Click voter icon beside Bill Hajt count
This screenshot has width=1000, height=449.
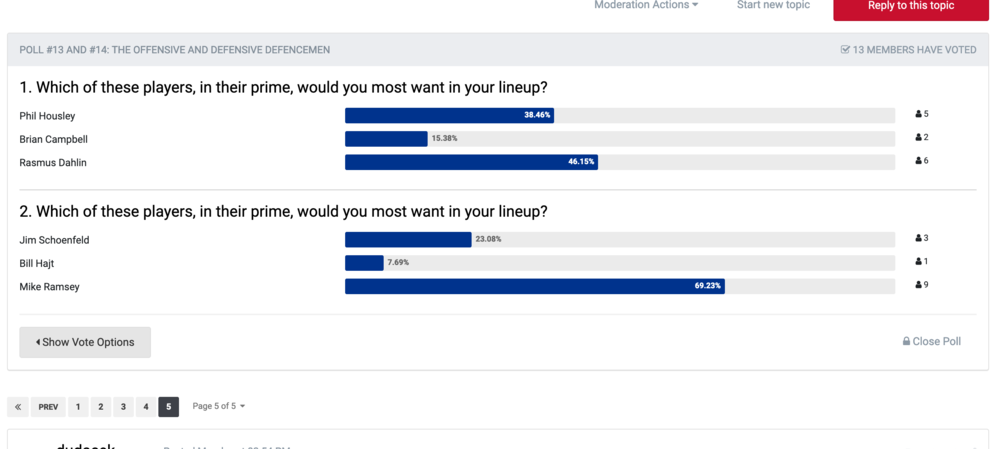click(x=918, y=261)
